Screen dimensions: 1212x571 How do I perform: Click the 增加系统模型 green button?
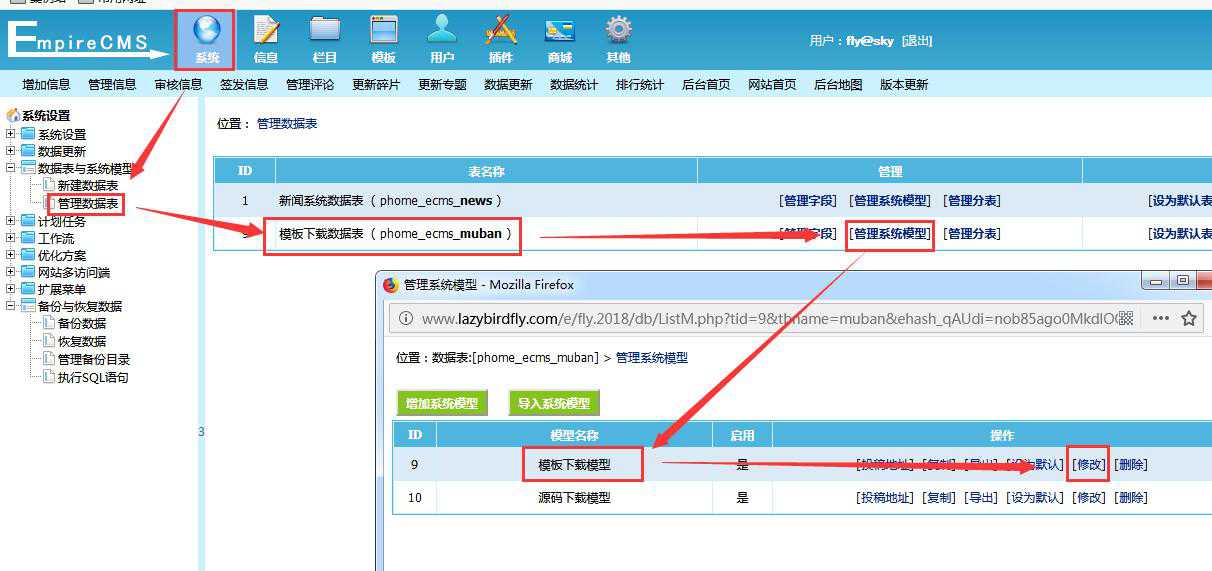click(441, 404)
